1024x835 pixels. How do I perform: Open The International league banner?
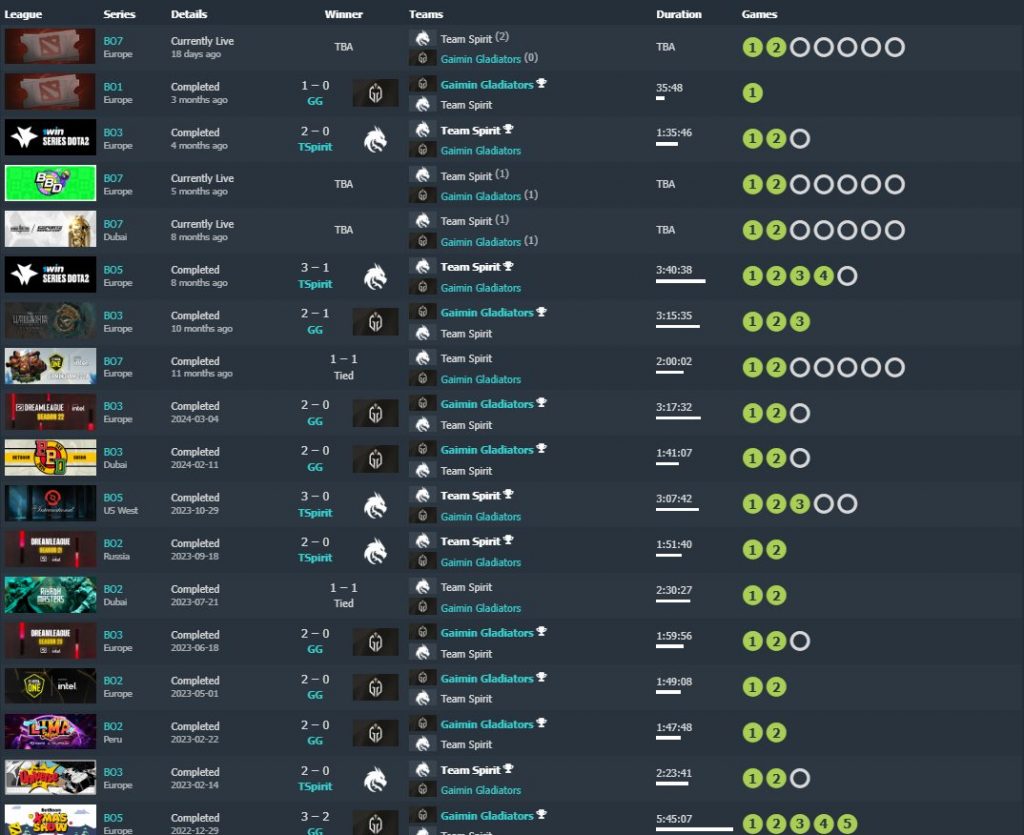(50, 503)
